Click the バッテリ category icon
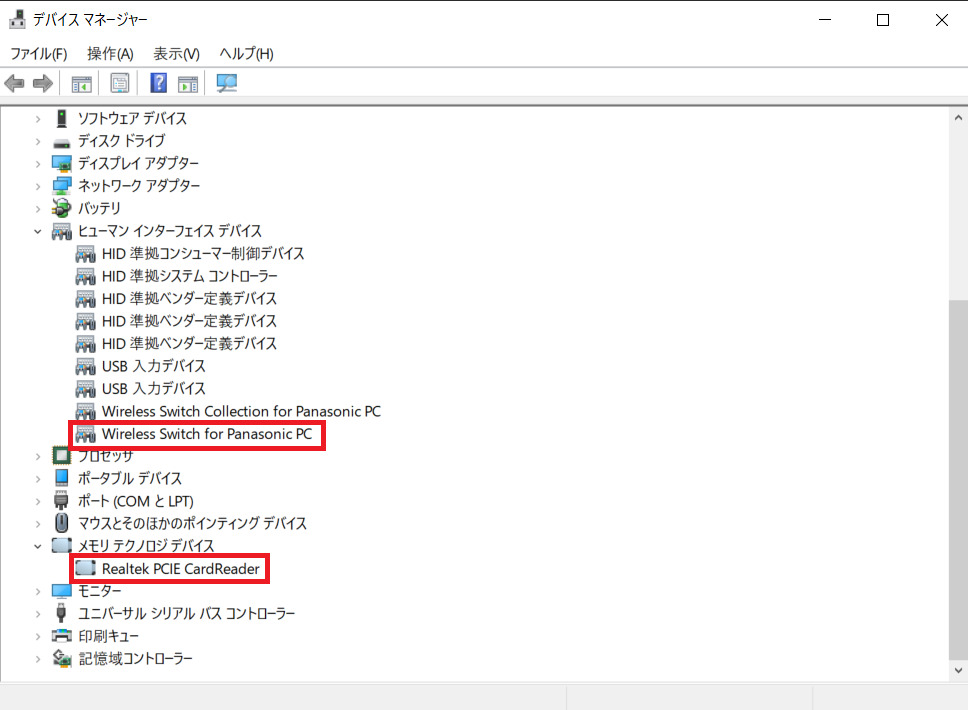The width and height of the screenshot is (968, 710). [62, 208]
